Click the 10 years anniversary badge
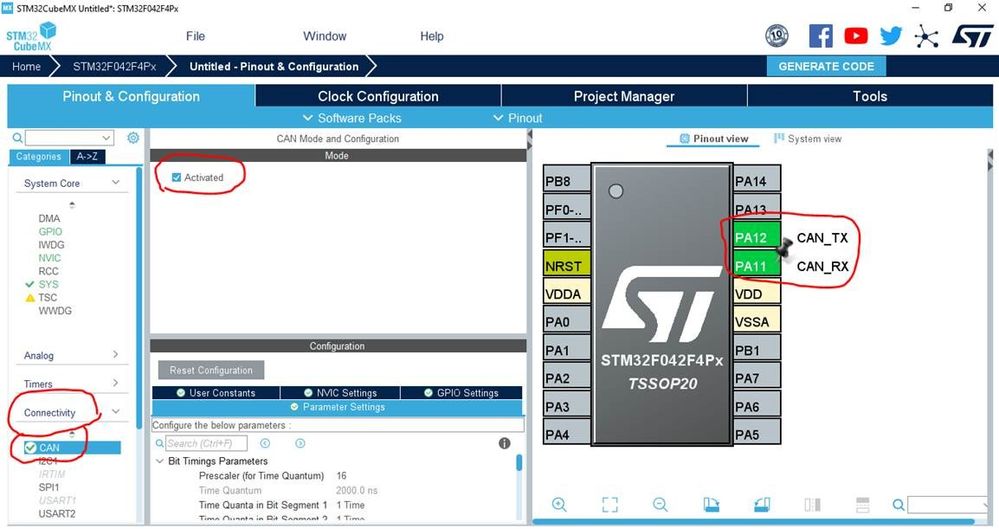999x529 pixels. point(777,36)
